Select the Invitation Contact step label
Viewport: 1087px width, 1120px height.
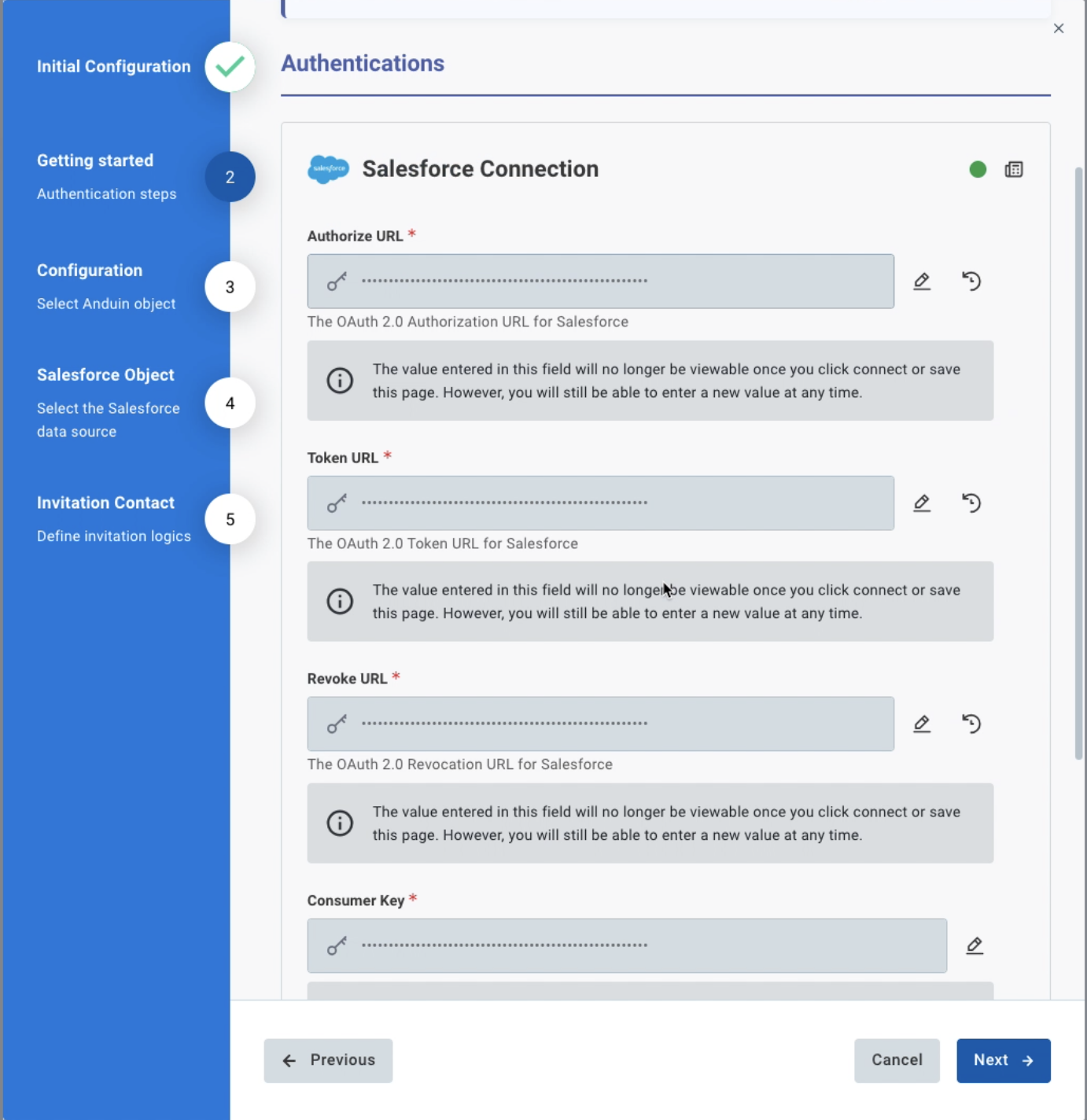tap(105, 503)
